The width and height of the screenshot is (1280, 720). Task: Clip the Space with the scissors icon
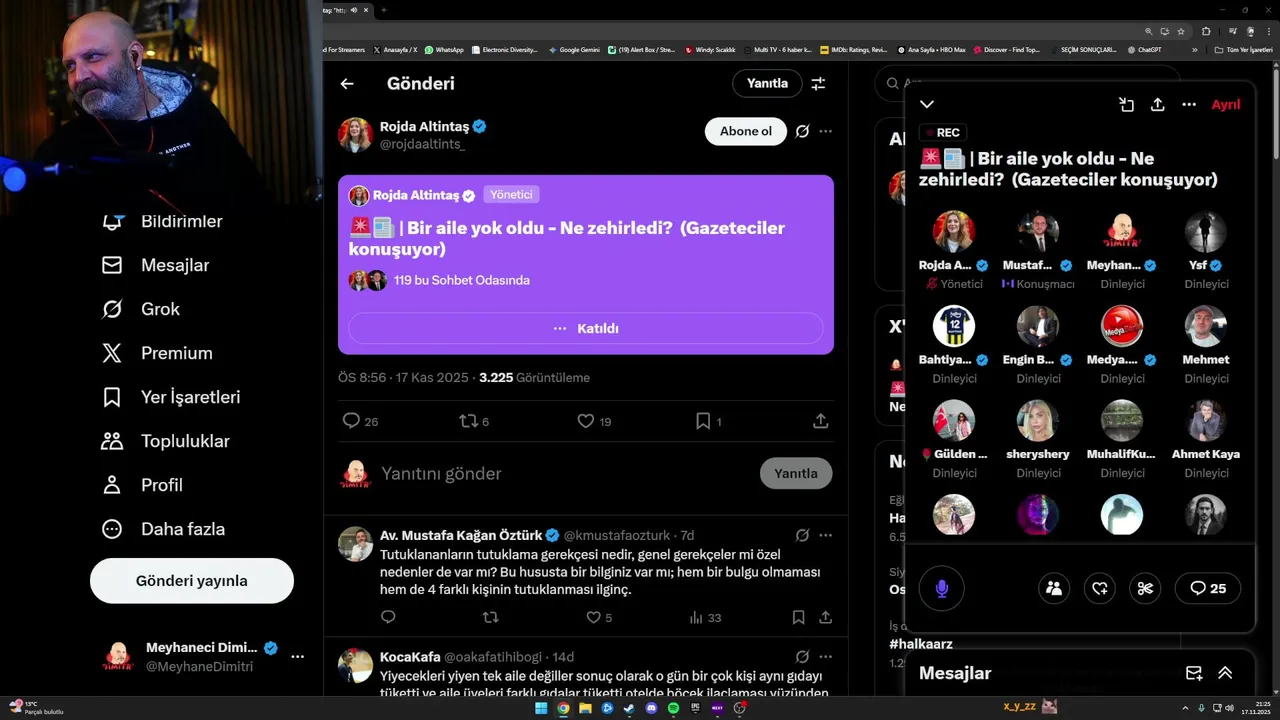pyautogui.click(x=1146, y=588)
